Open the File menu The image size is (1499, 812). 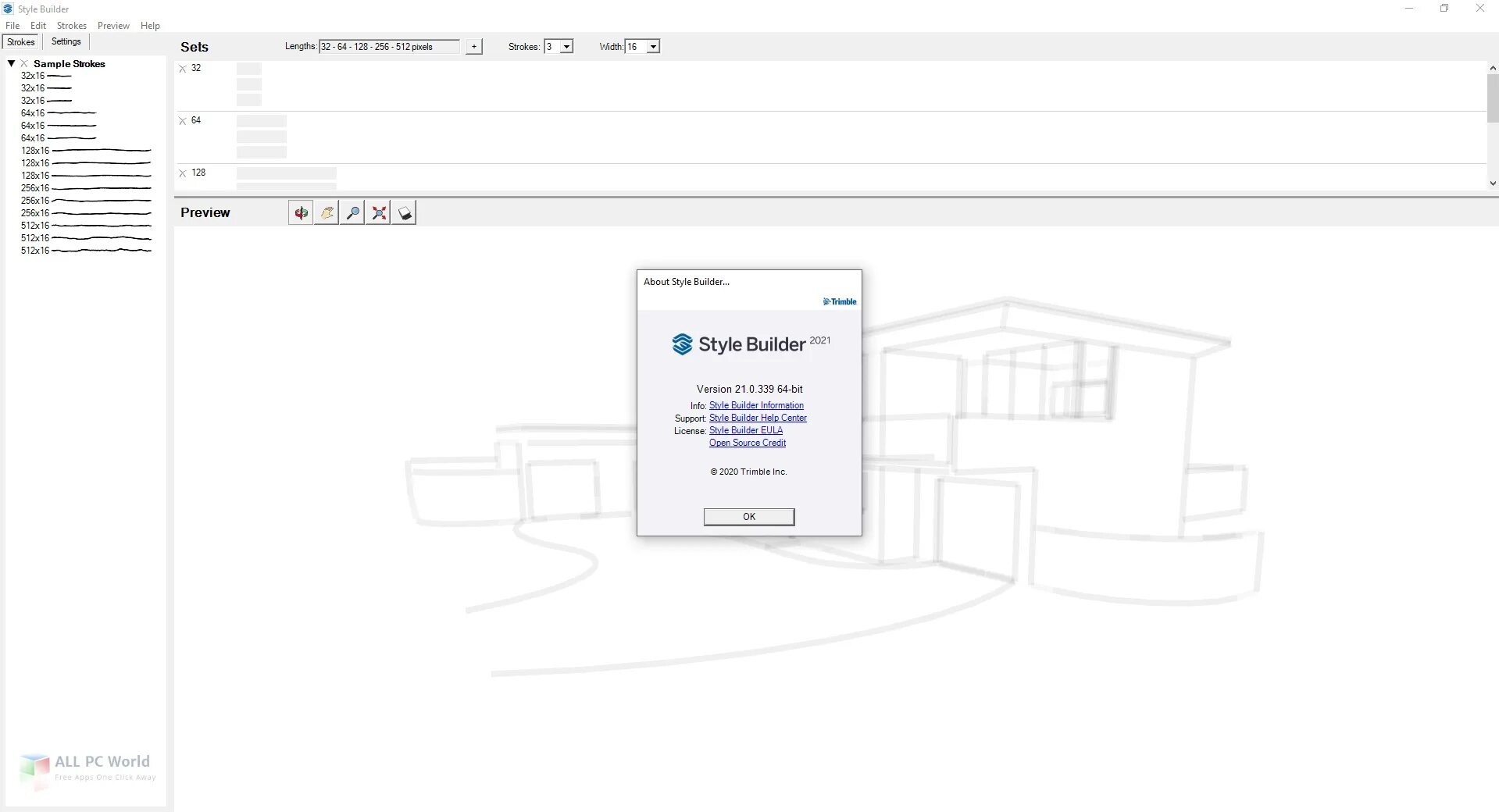point(12,26)
